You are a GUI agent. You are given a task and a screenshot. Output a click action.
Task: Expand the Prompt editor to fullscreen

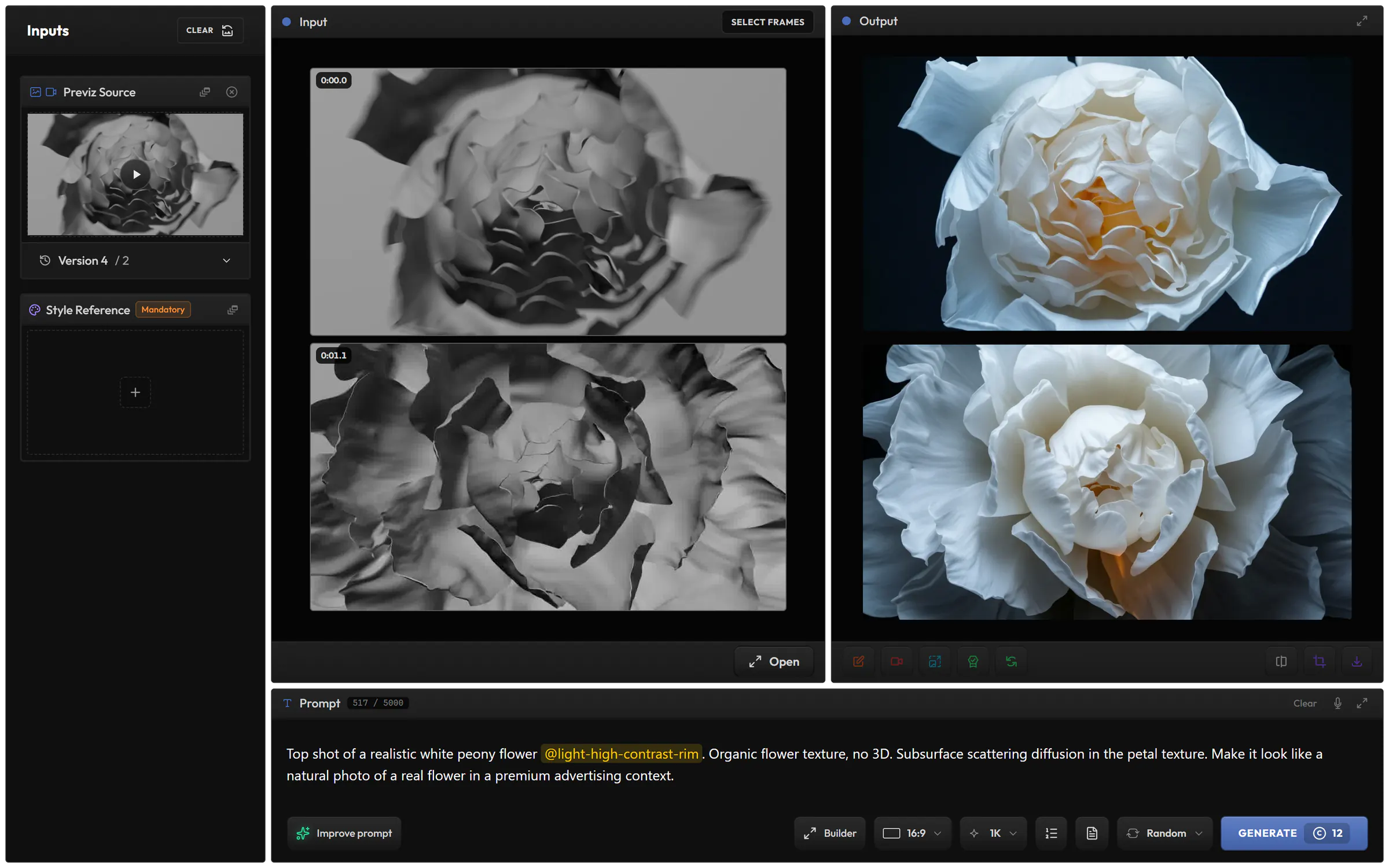point(1362,703)
